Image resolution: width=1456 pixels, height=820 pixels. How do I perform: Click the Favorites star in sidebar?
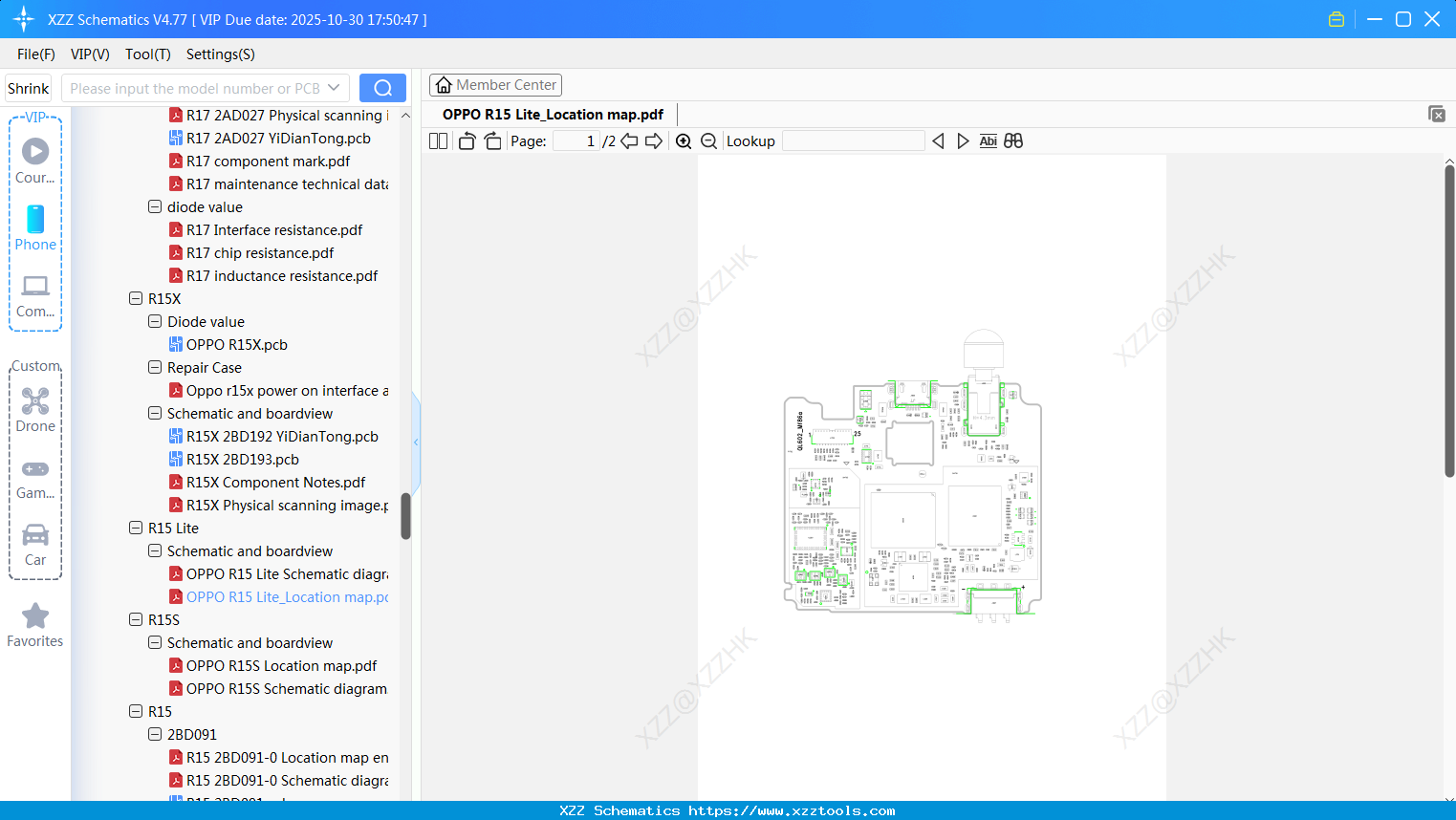[x=34, y=615]
